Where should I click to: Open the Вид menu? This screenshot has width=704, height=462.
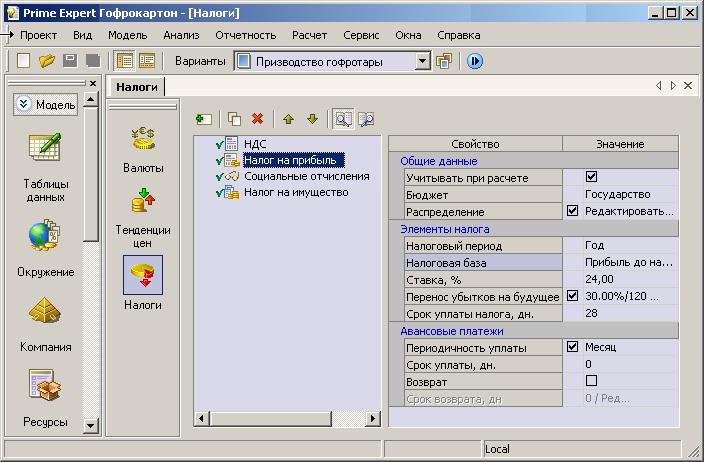pos(83,35)
